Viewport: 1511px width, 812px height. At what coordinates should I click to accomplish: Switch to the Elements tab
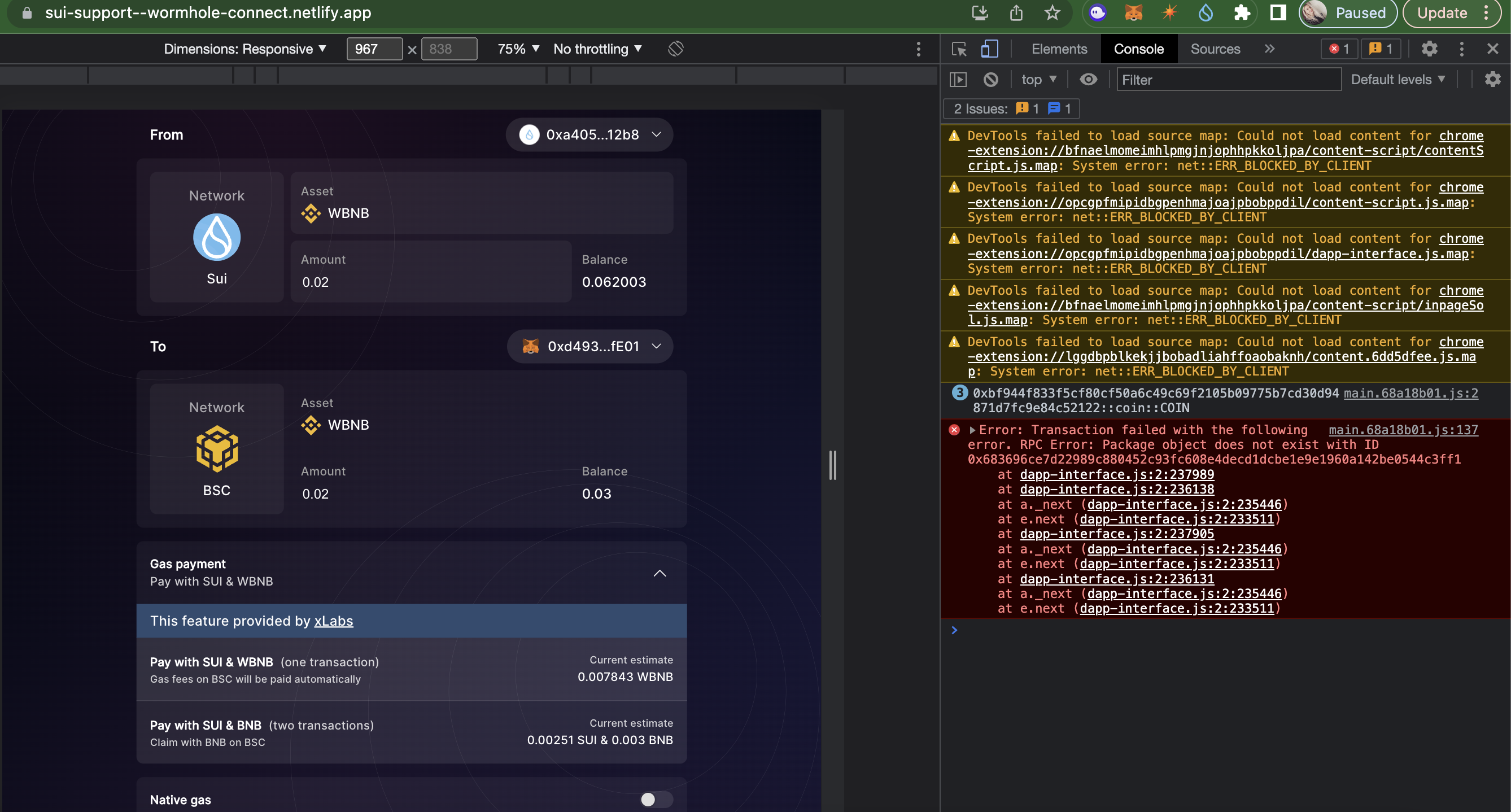[x=1059, y=49]
